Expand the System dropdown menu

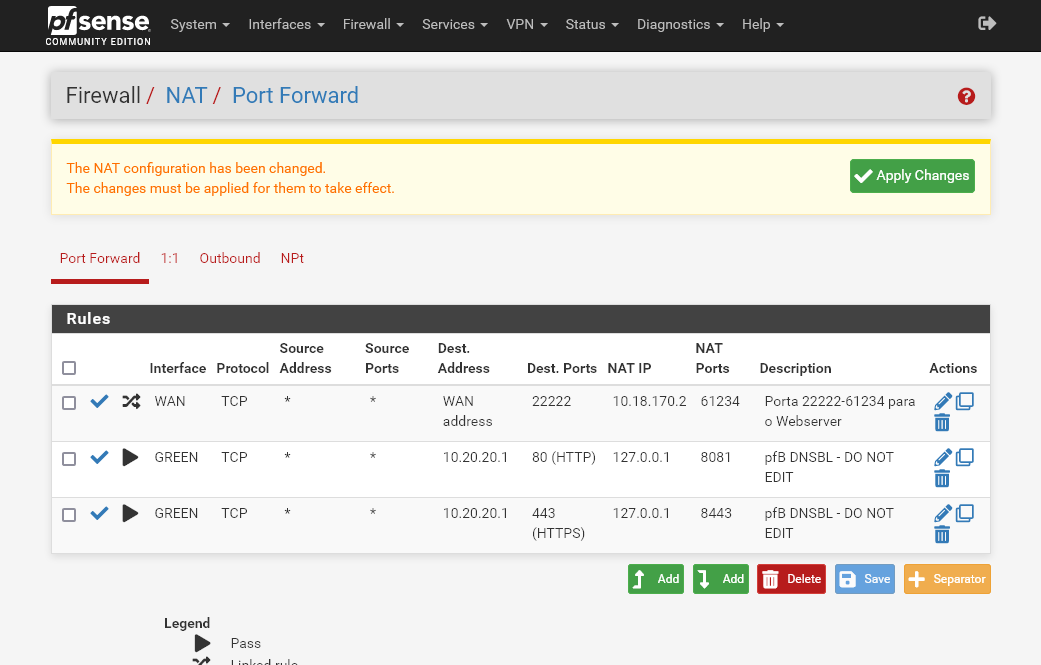200,24
